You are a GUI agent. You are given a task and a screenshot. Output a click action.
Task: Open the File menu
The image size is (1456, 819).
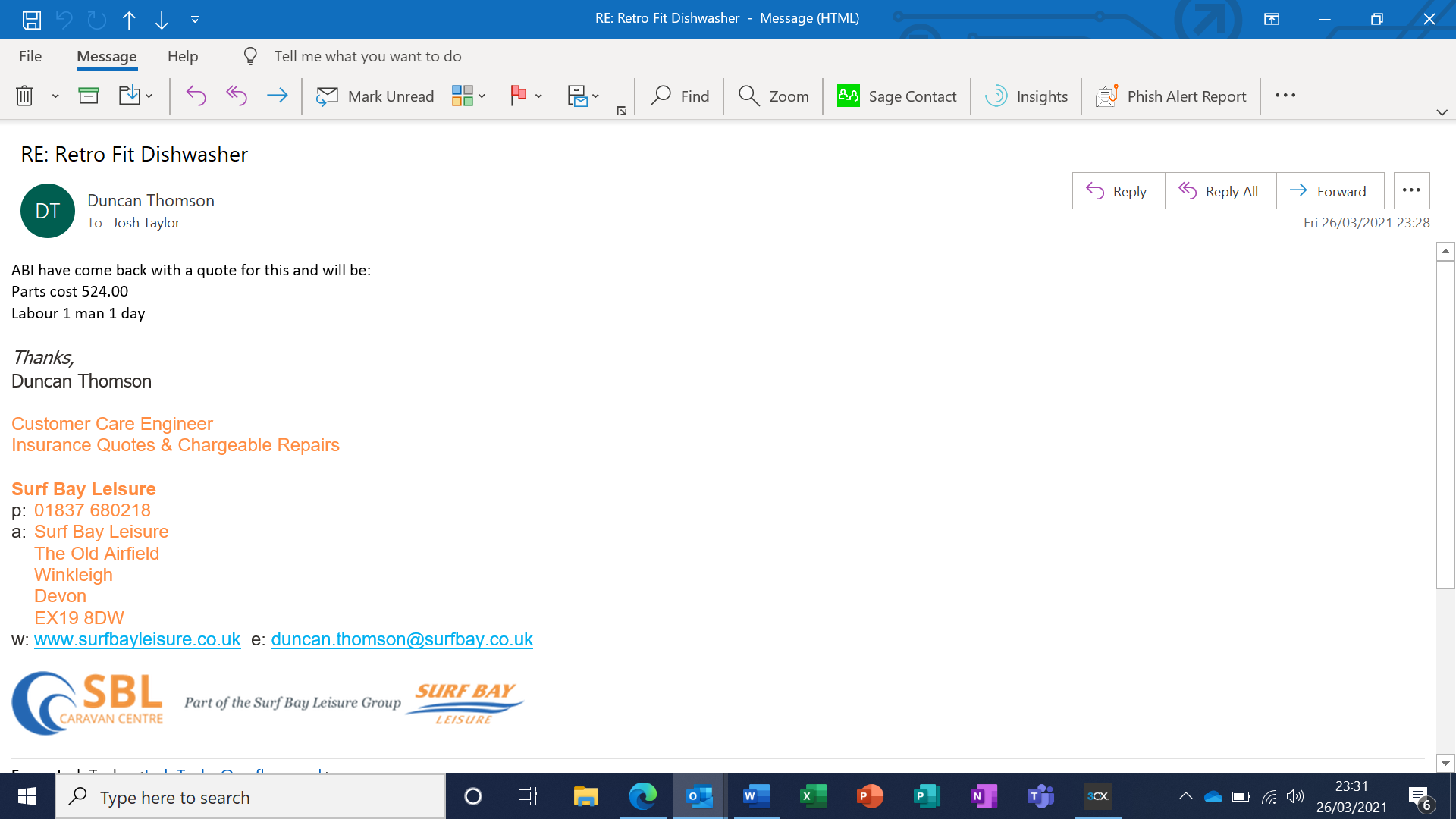coord(30,56)
